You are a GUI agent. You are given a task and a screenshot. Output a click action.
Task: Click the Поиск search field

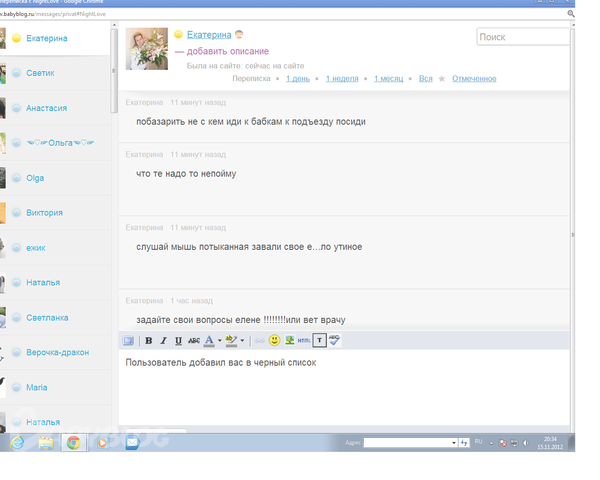pyautogui.click(x=522, y=37)
